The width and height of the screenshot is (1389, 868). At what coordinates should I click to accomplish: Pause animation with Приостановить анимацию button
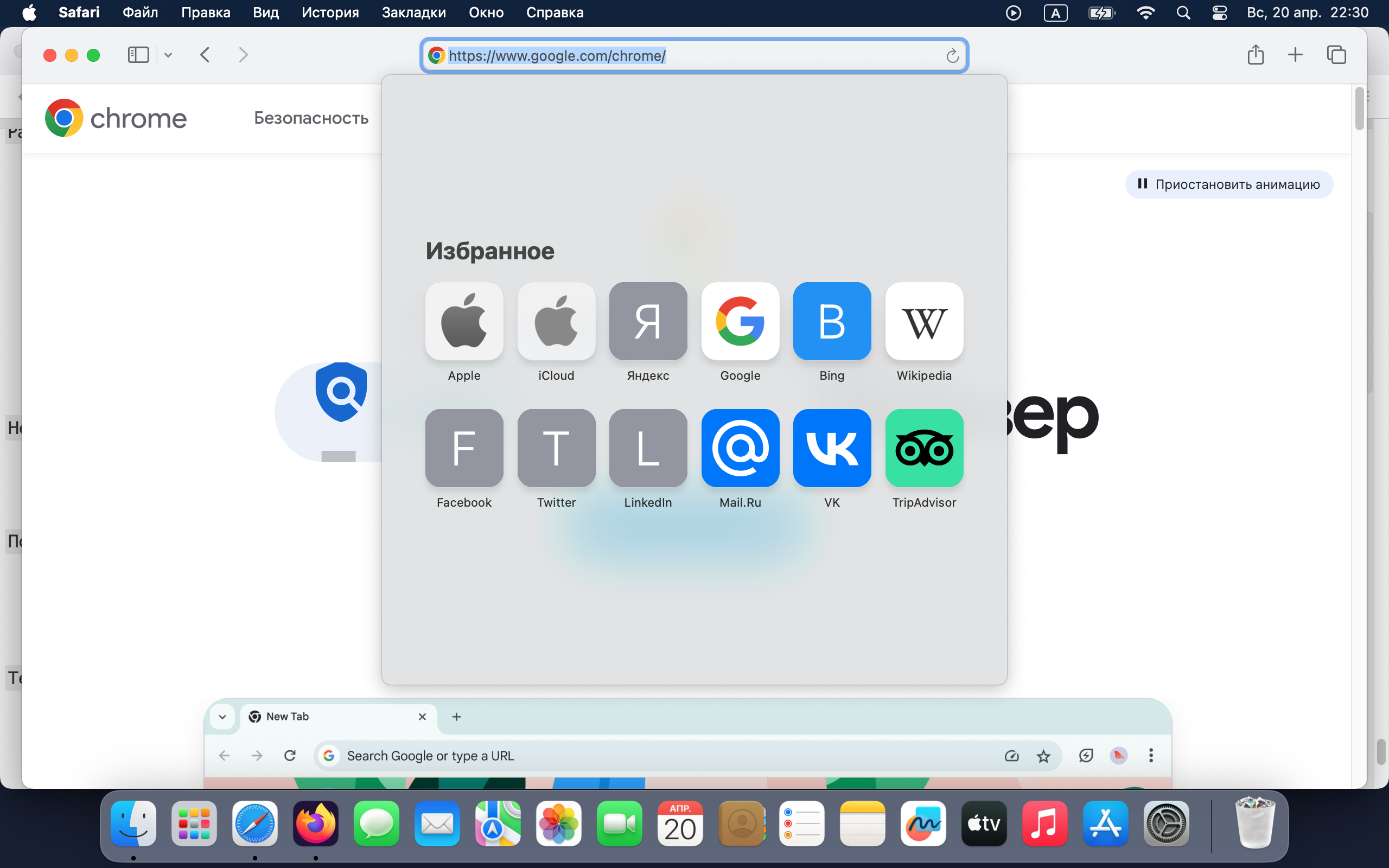[1229, 184]
